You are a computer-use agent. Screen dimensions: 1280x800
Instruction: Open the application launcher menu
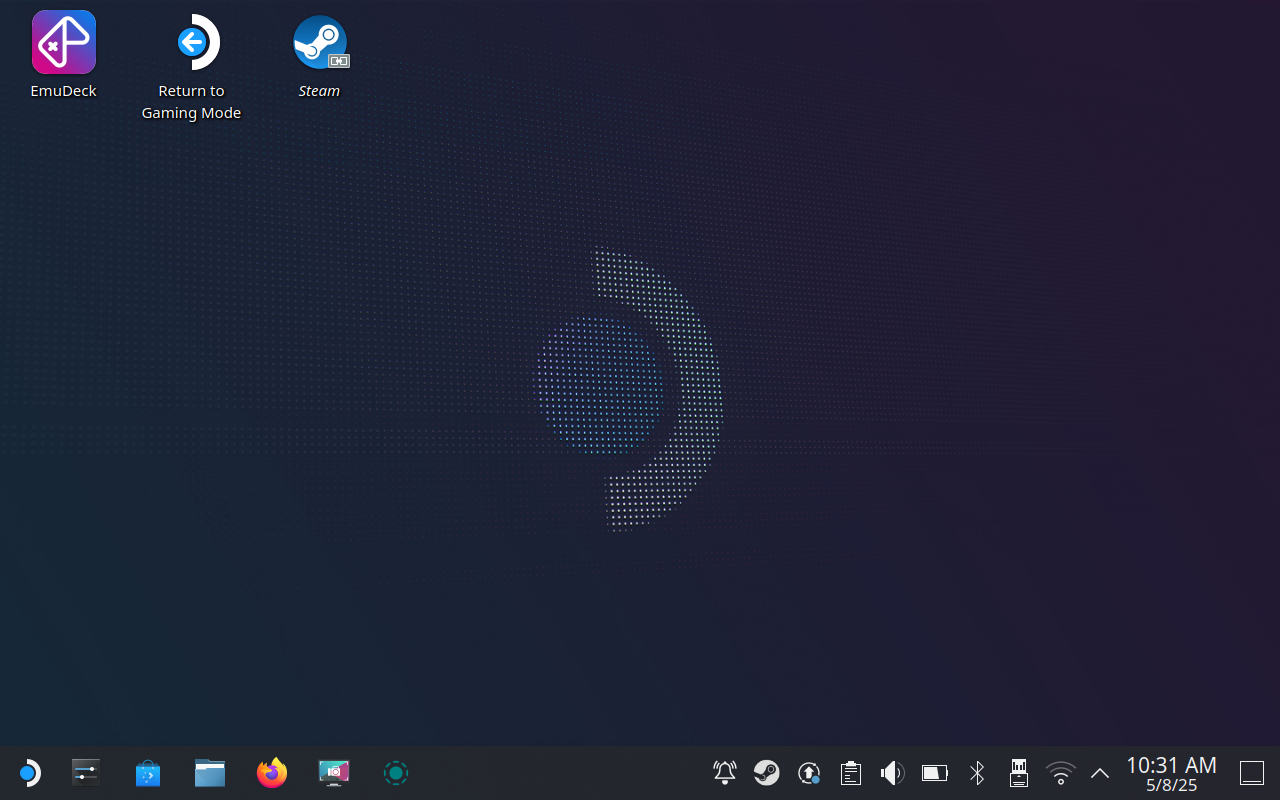tap(29, 772)
